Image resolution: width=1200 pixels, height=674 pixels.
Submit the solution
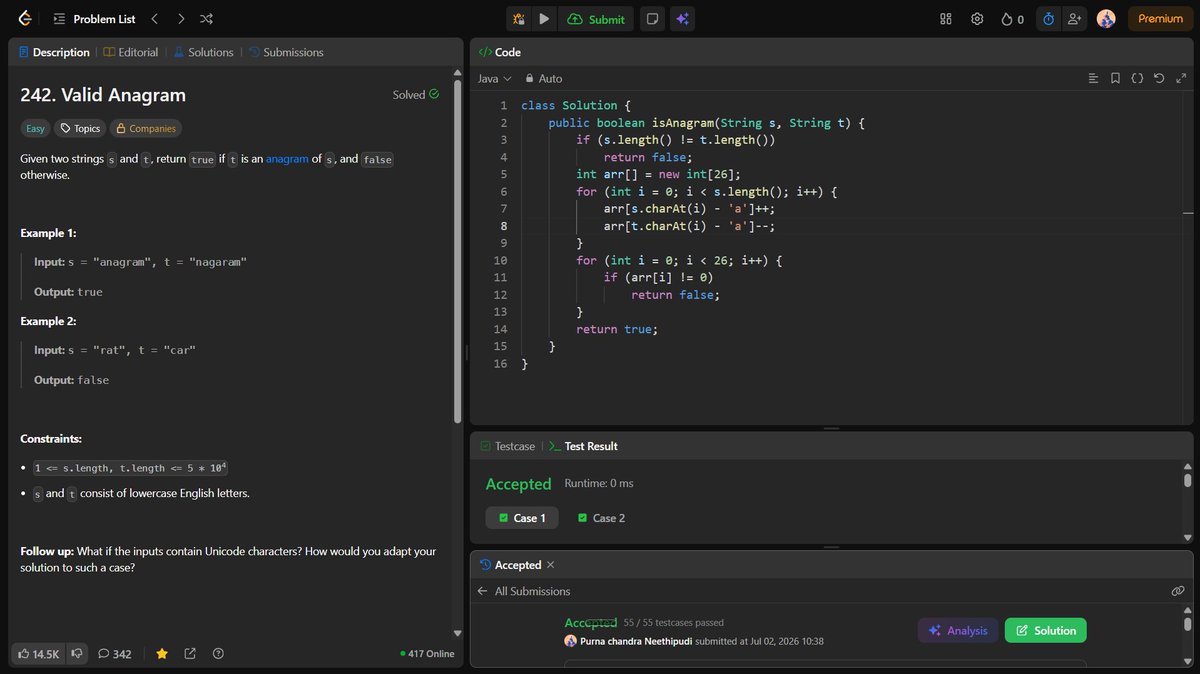(596, 19)
